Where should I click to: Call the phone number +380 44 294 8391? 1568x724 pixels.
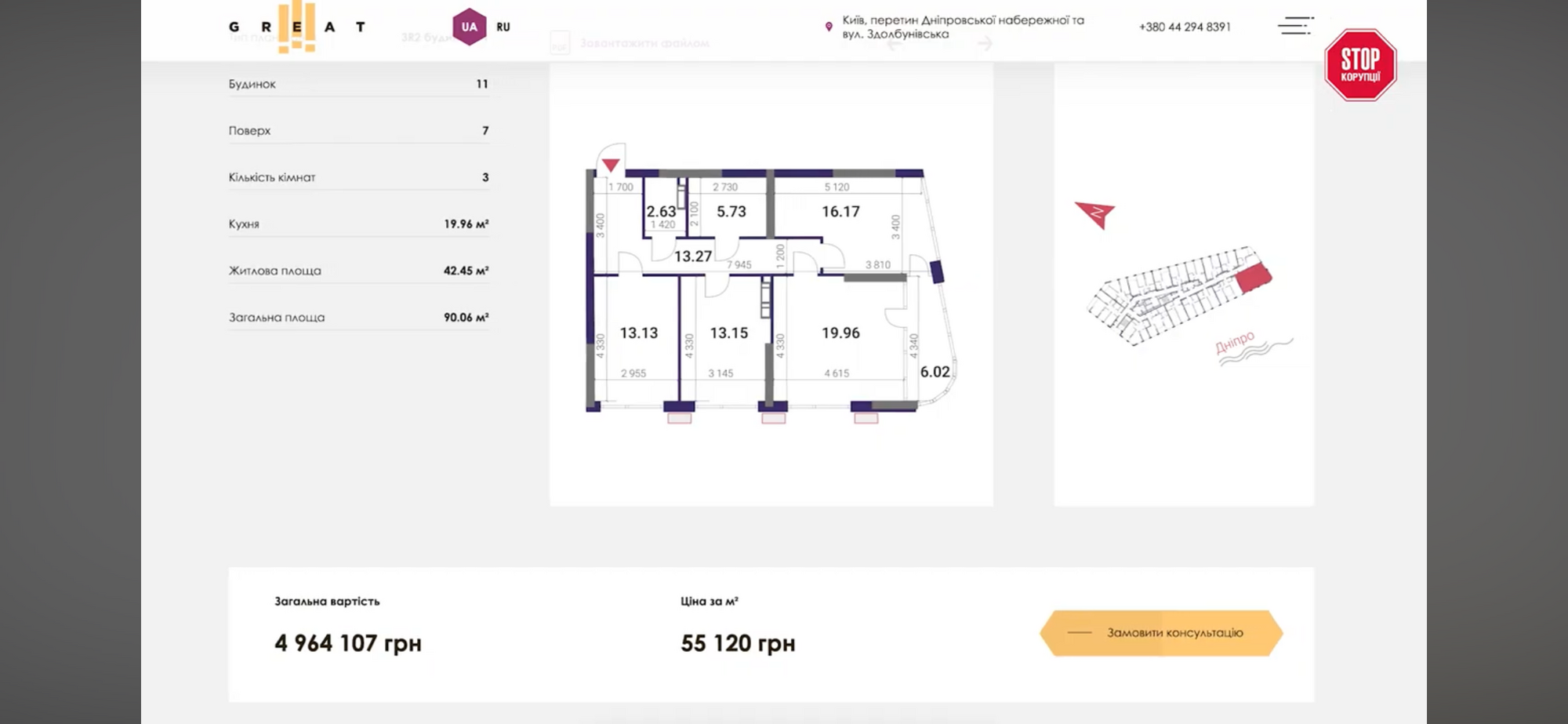[1185, 27]
